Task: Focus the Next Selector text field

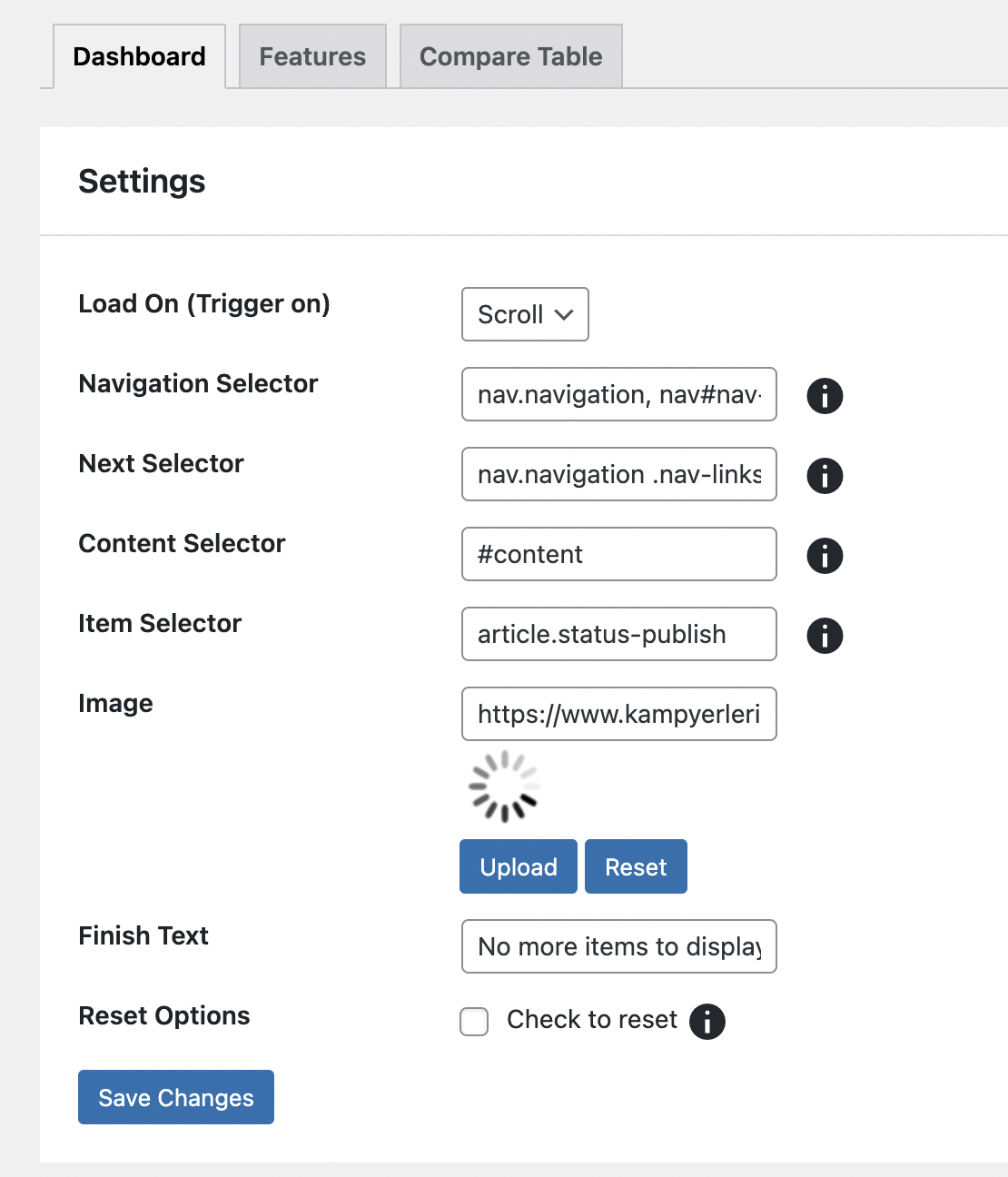Action: pyautogui.click(x=619, y=474)
